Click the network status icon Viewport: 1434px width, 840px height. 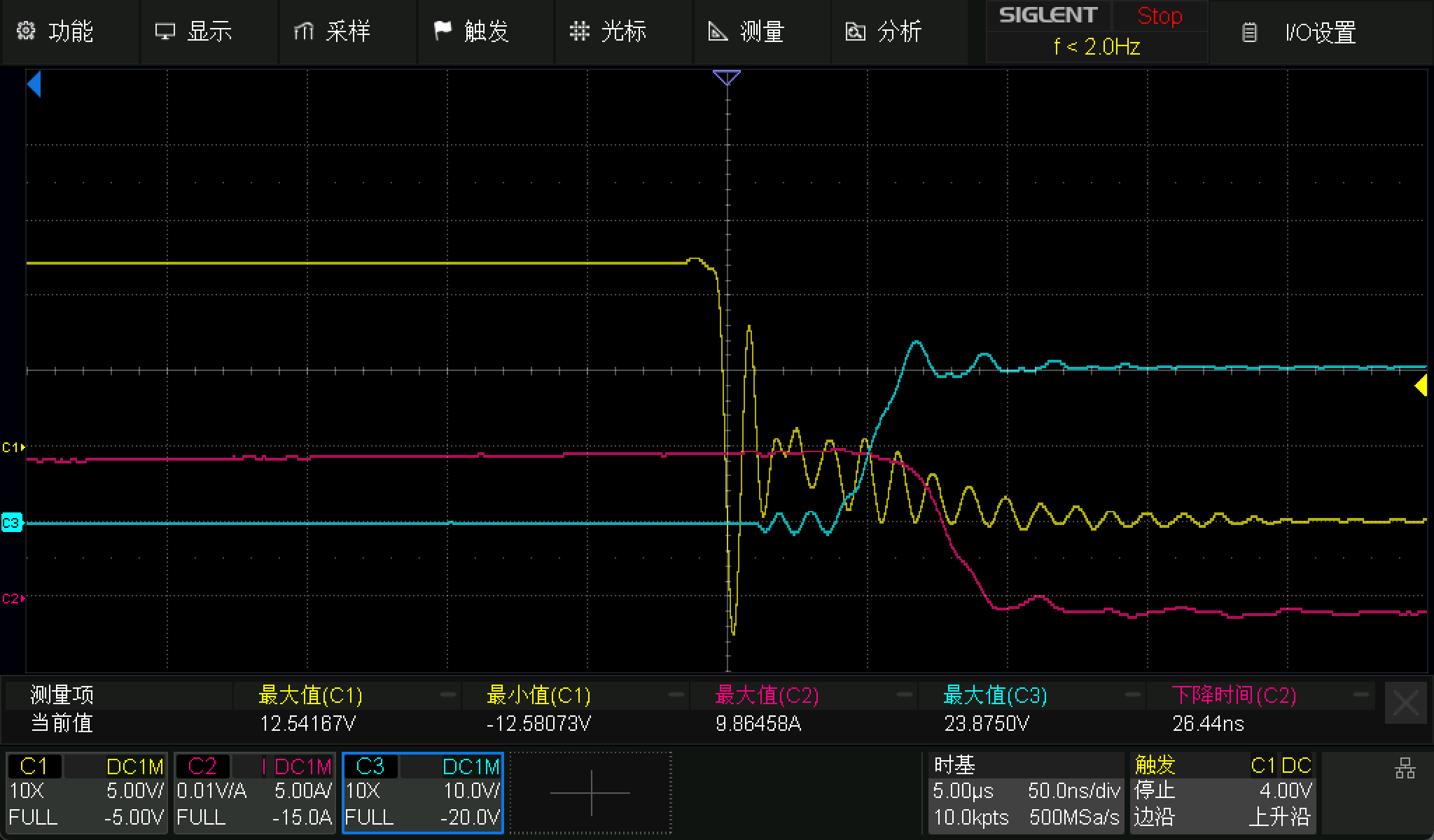point(1405,769)
